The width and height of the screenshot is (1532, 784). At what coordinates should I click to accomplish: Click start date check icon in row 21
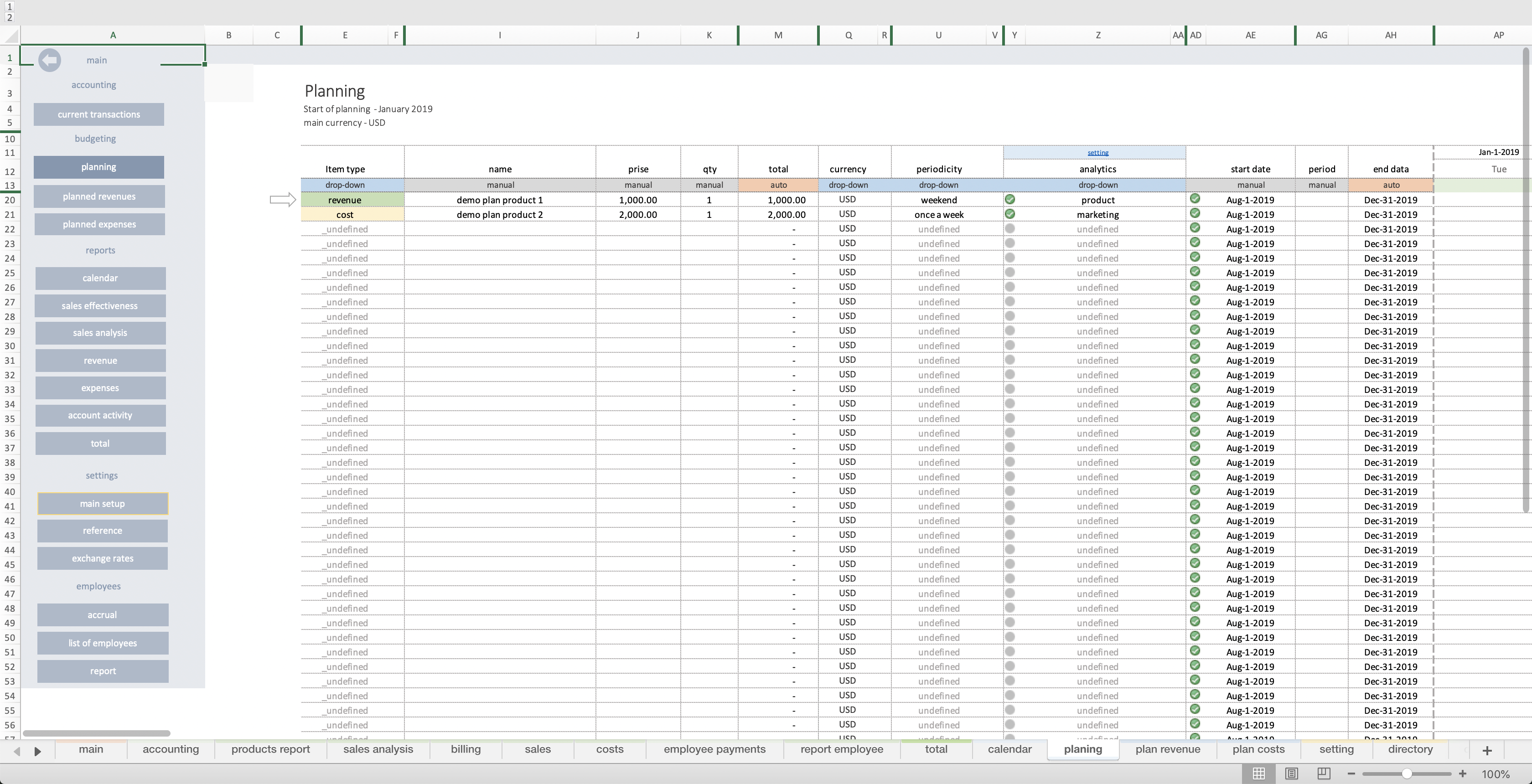[x=1195, y=213]
